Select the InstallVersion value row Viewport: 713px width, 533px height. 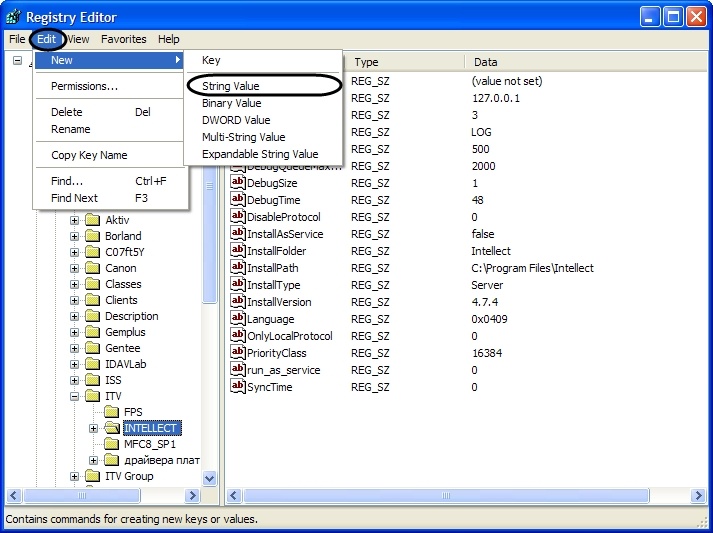click(279, 302)
